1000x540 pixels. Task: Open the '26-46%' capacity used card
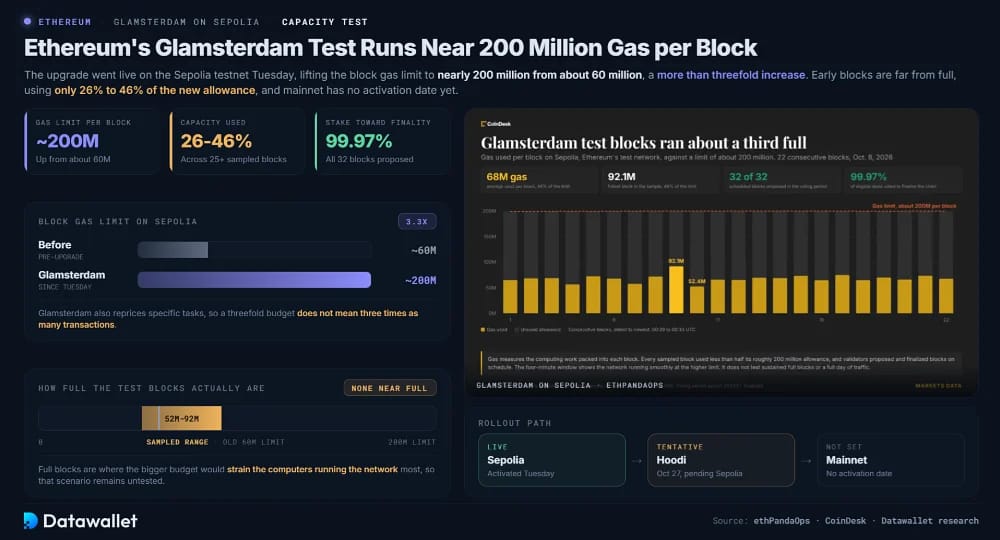pyautogui.click(x=237, y=141)
